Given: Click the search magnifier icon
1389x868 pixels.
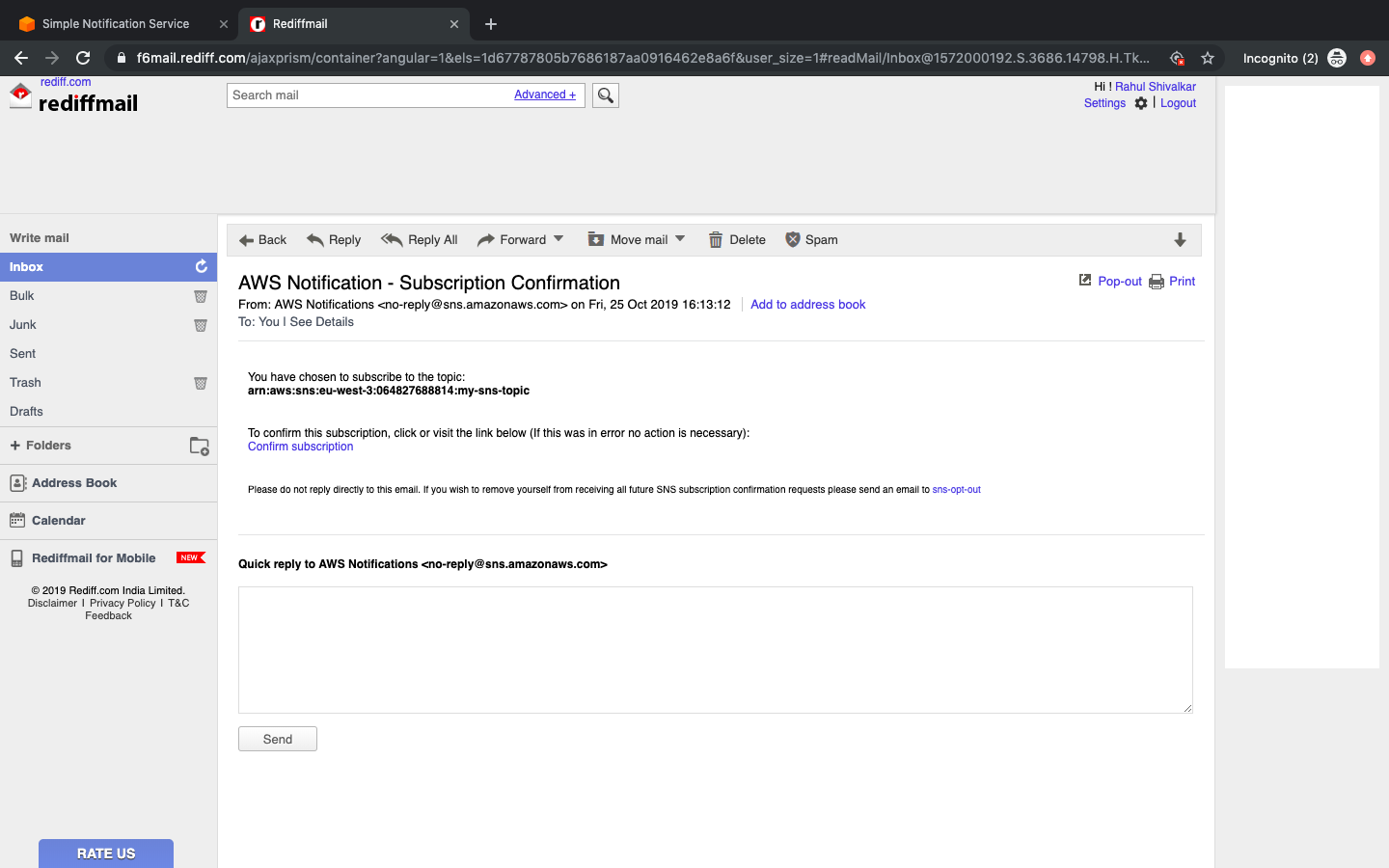Looking at the screenshot, I should [605, 95].
